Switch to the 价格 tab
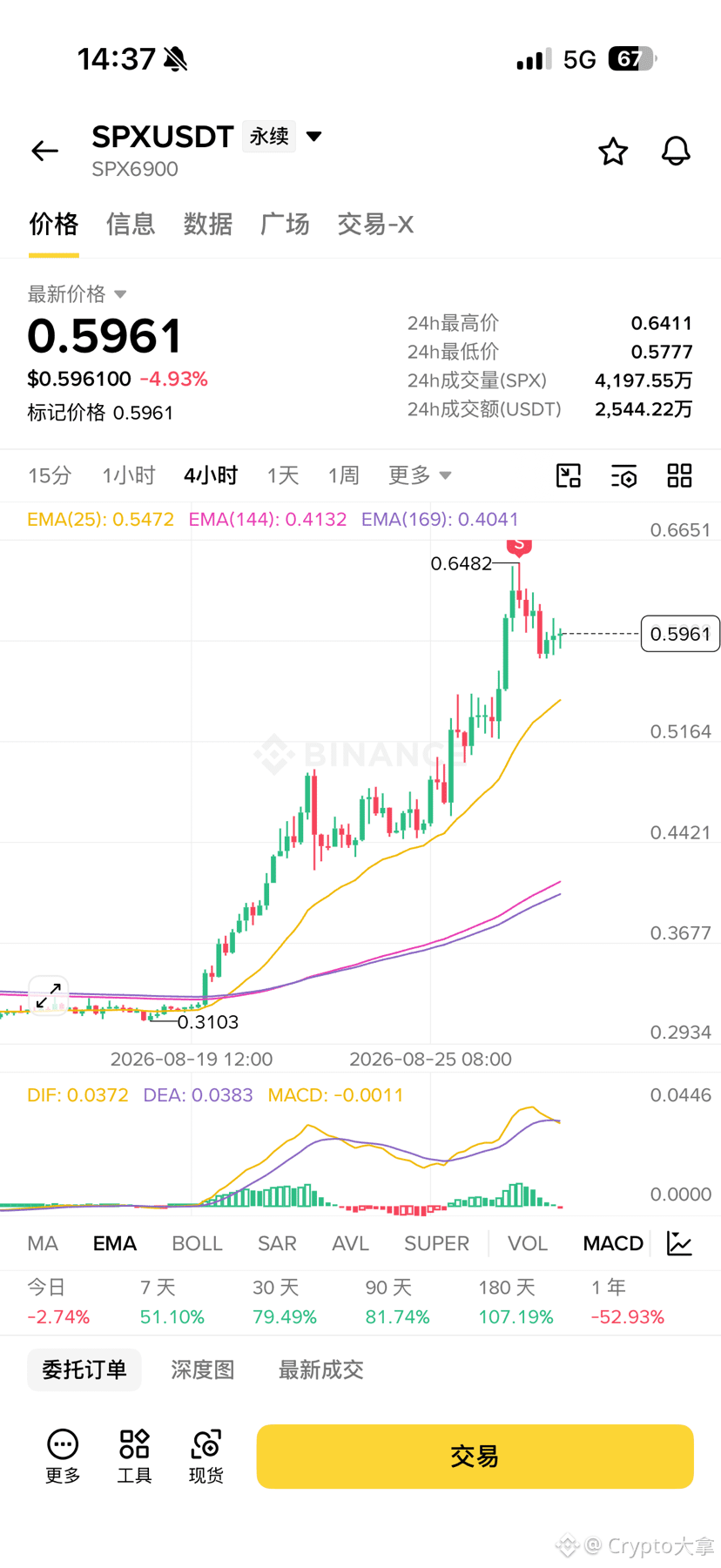 point(54,225)
